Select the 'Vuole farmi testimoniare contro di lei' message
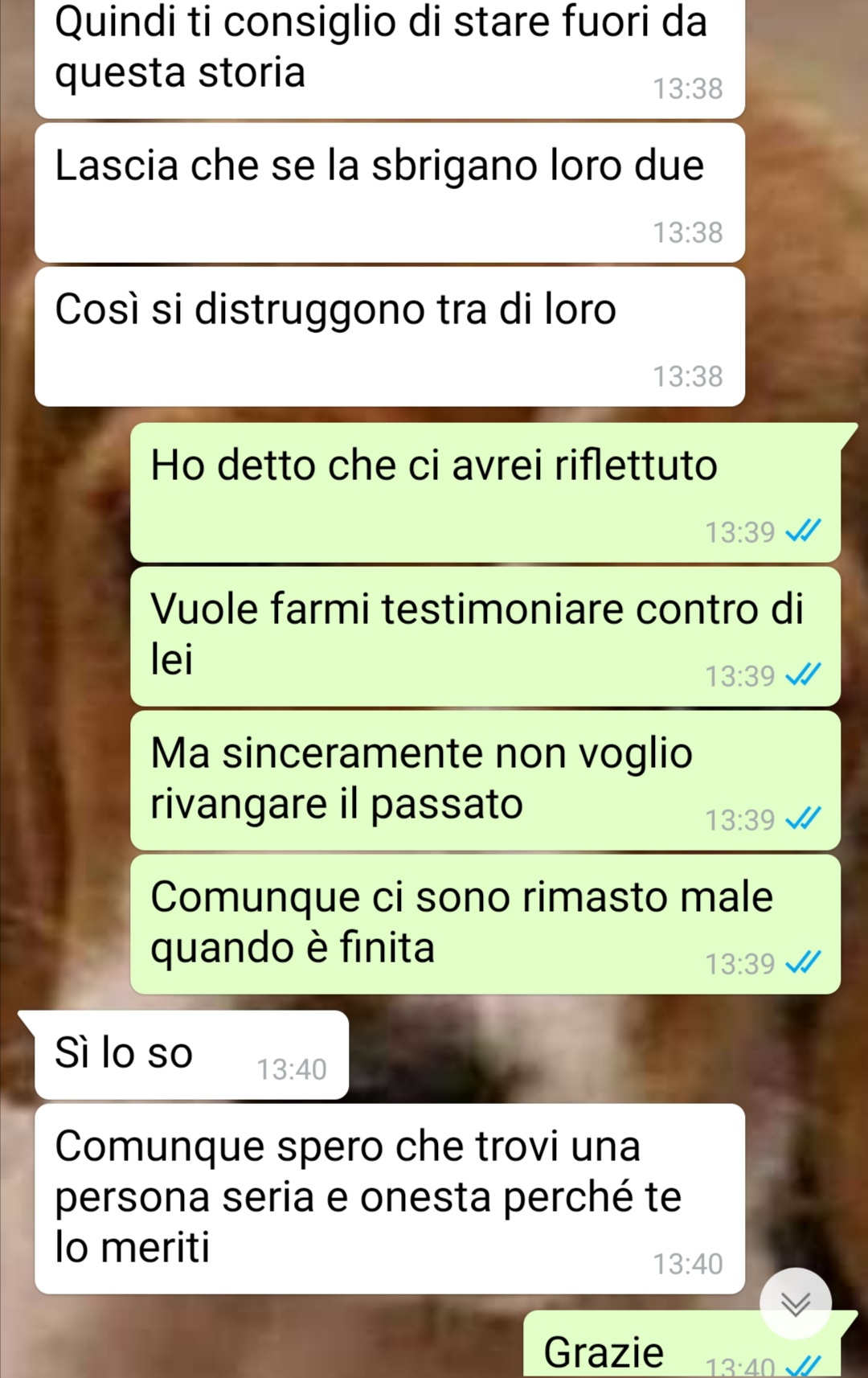The height and width of the screenshot is (1378, 868). pyautogui.click(x=485, y=637)
